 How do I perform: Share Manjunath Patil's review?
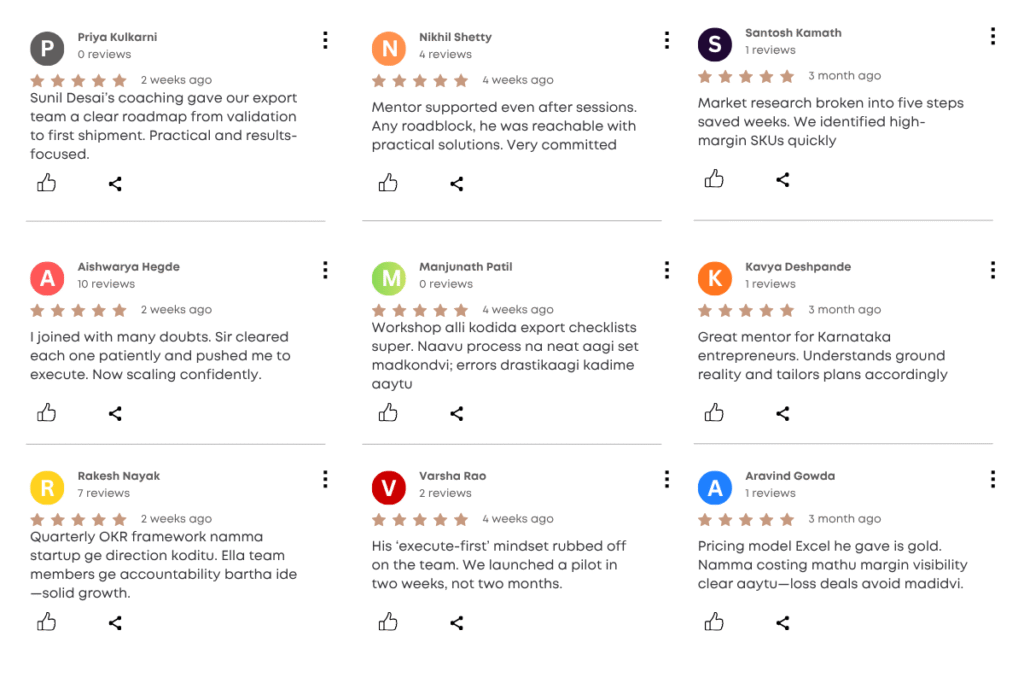coord(457,413)
